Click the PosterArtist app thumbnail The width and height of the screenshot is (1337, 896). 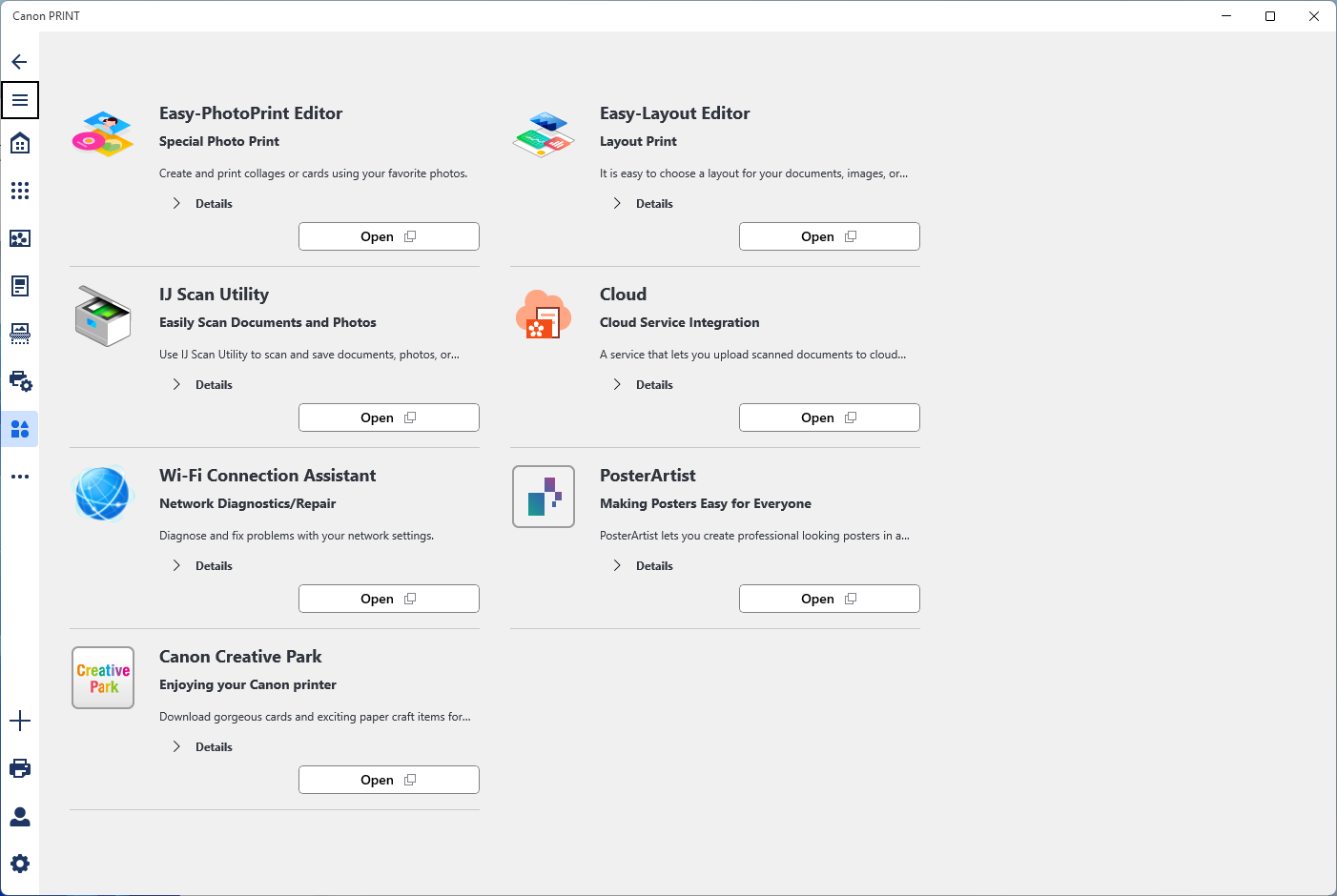point(544,497)
